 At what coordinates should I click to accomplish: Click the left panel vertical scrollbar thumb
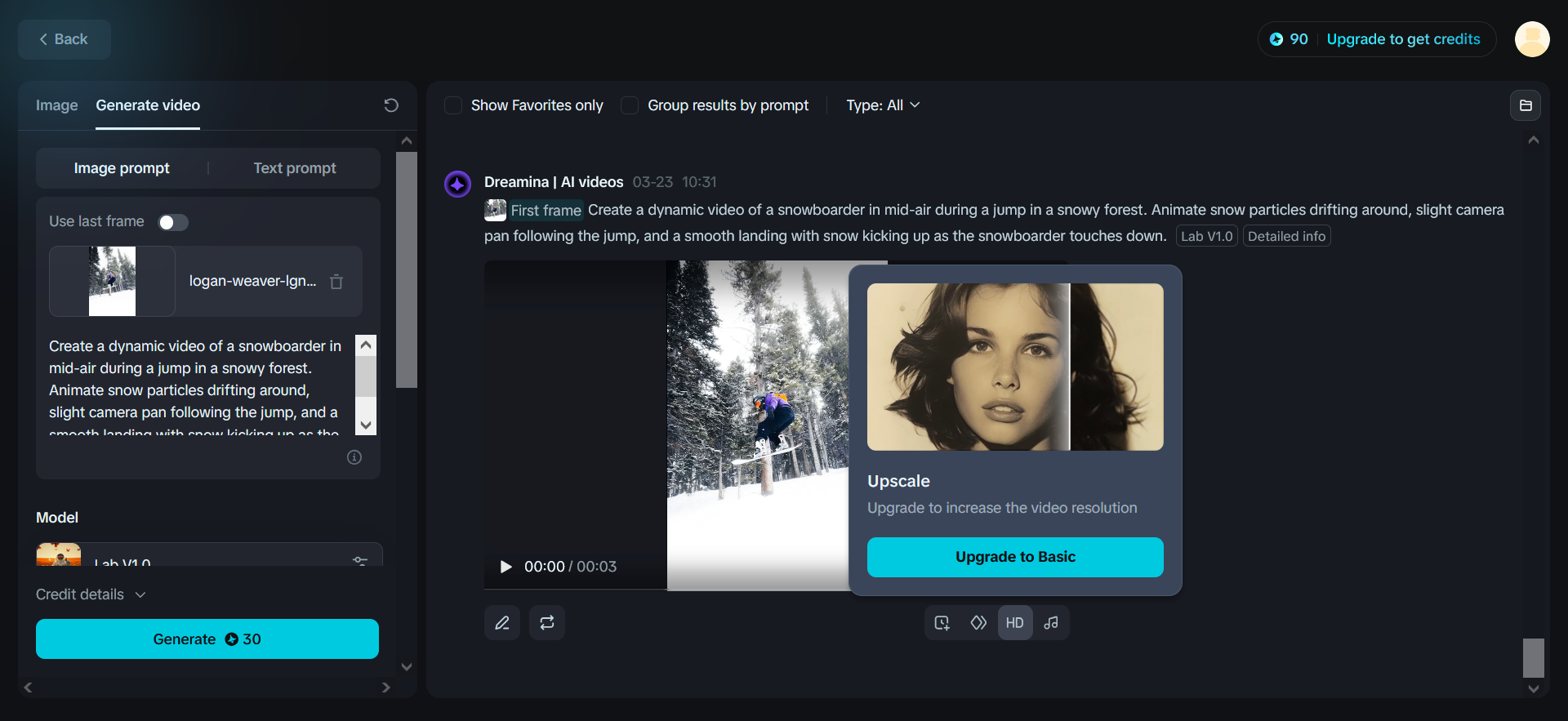[407, 269]
